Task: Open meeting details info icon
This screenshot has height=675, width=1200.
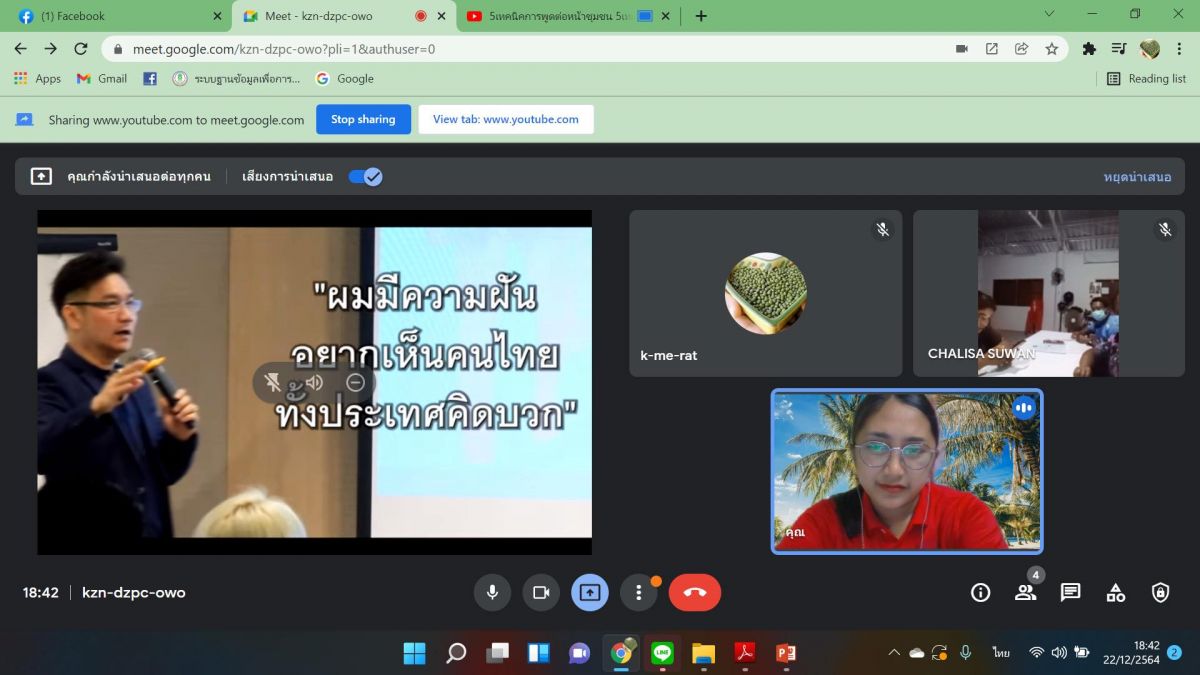Action: click(980, 592)
